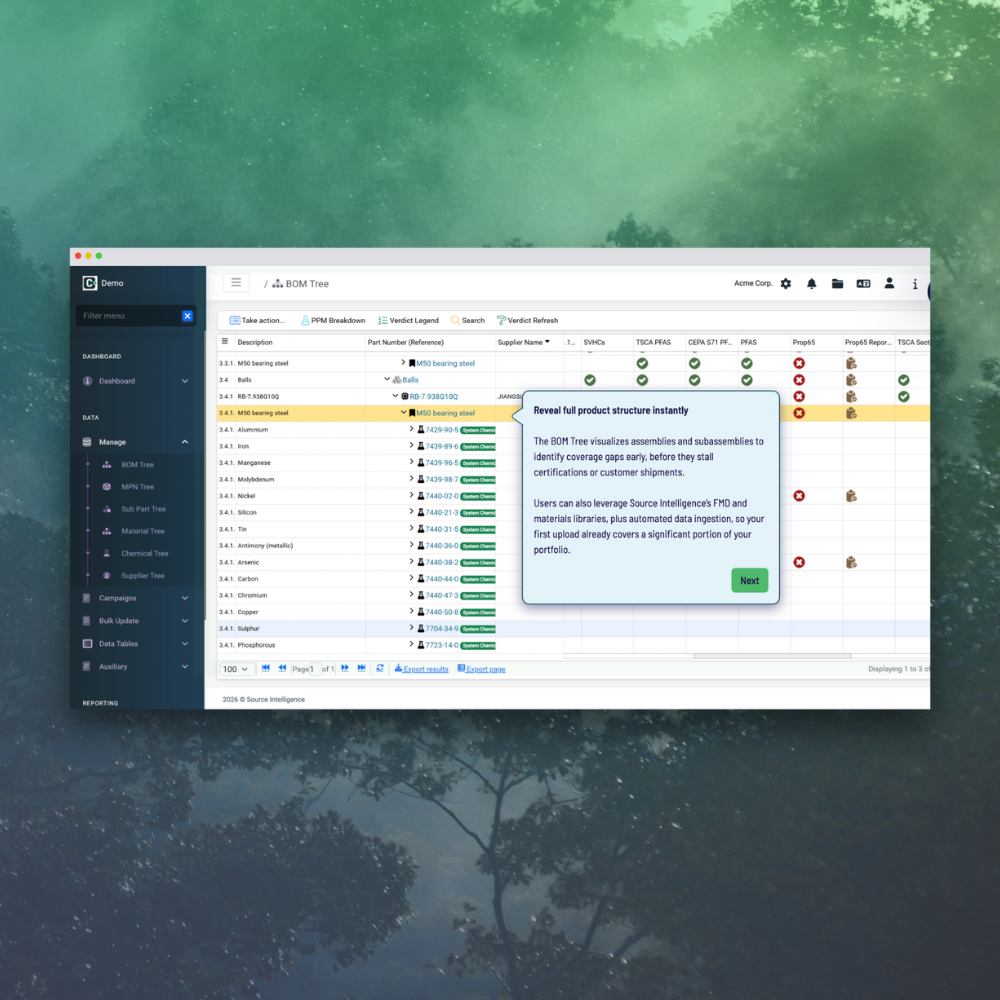The height and width of the screenshot is (1000, 1000).
Task: Open Material Tree in the sidebar
Action: pos(143,531)
